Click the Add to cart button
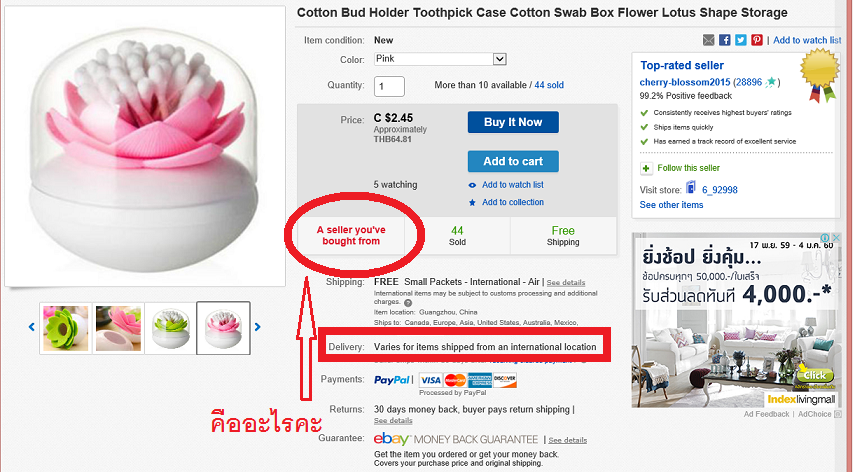 pyautogui.click(x=513, y=161)
